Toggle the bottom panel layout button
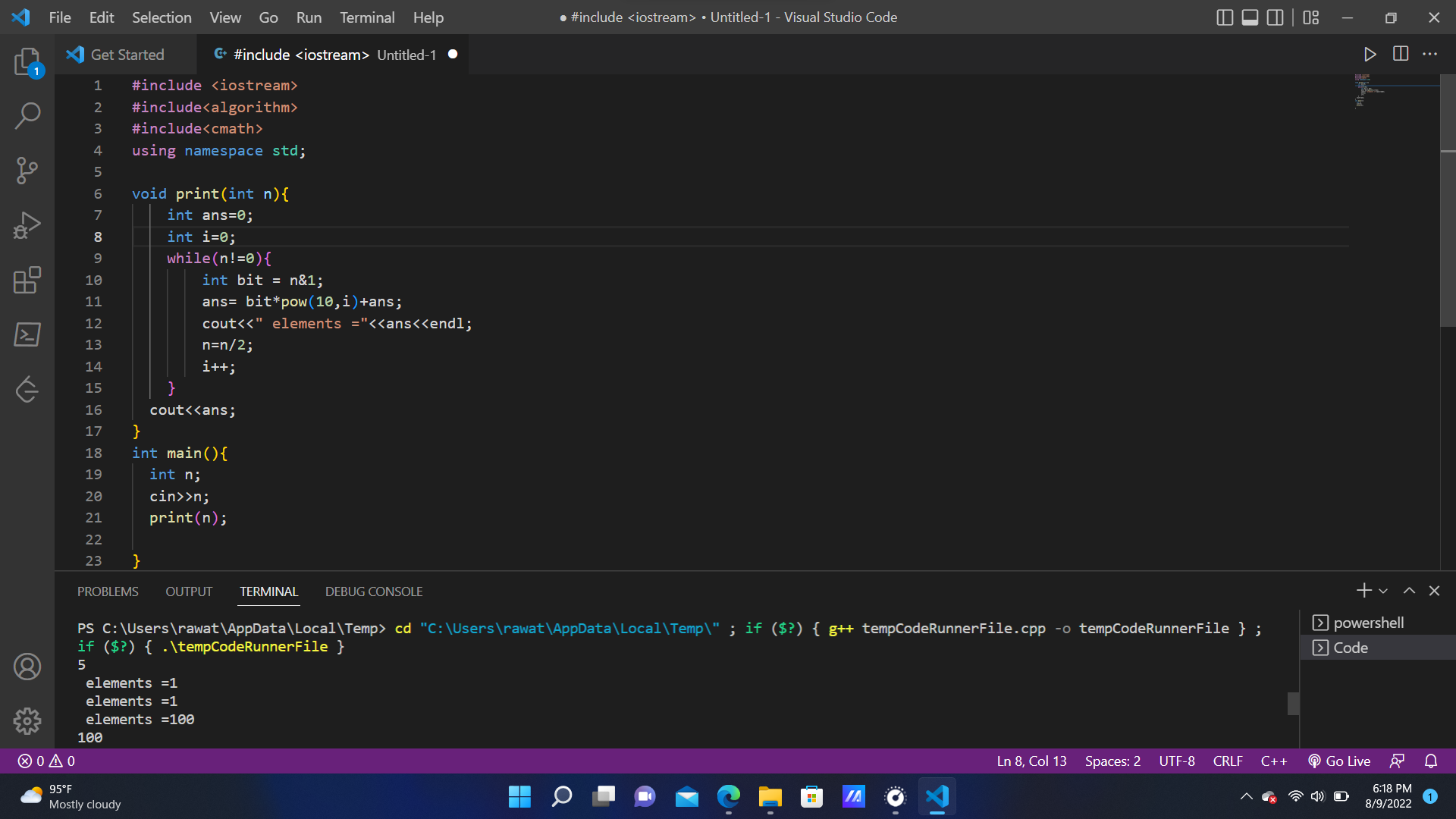Screen dimensions: 1456x819 [x=1250, y=17]
